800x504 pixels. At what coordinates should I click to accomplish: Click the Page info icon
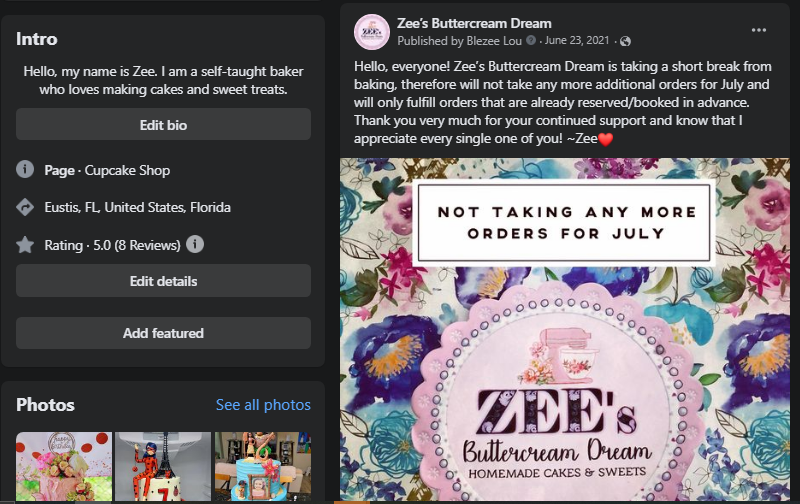(x=26, y=170)
